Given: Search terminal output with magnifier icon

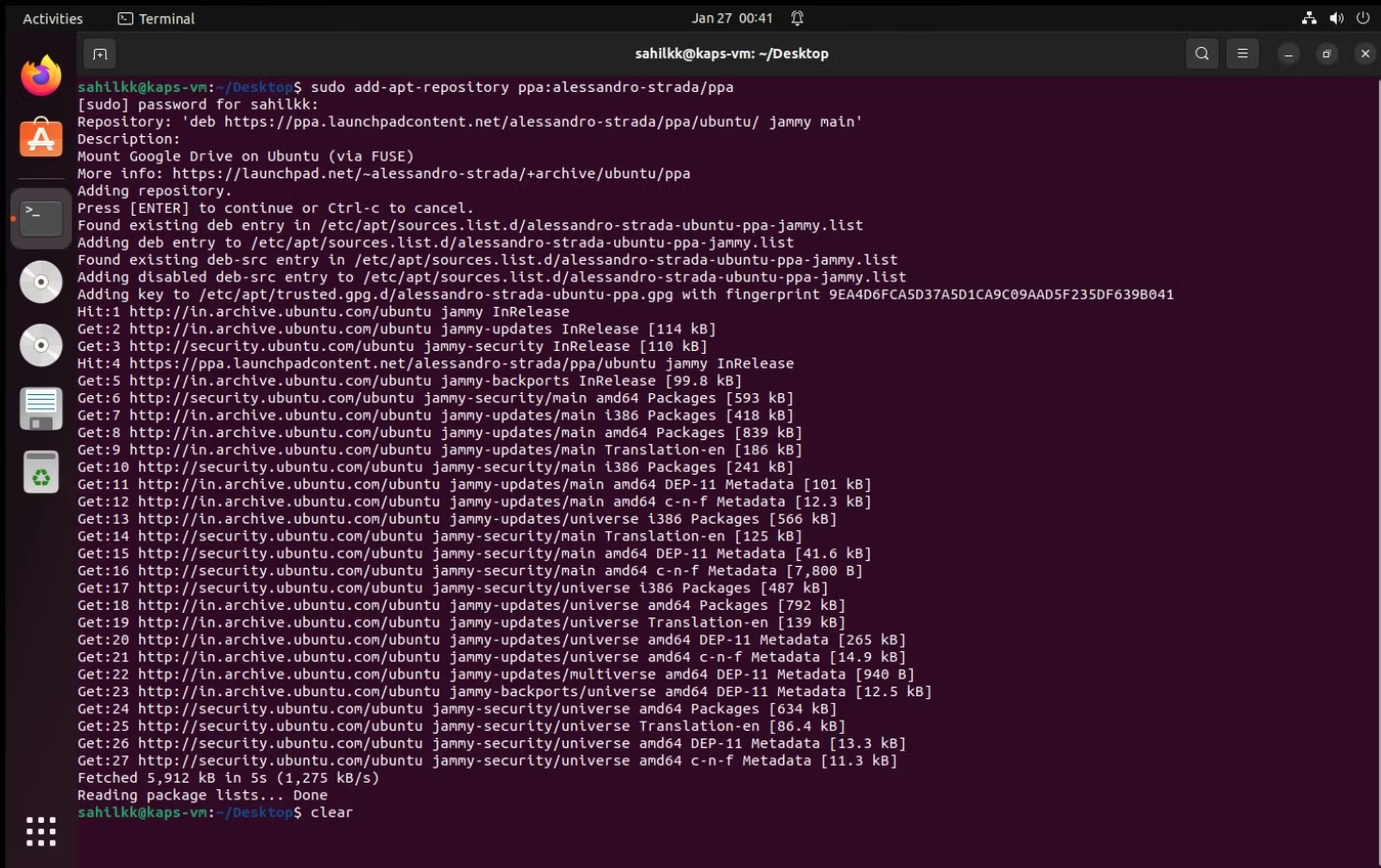Looking at the screenshot, I should 1202,53.
